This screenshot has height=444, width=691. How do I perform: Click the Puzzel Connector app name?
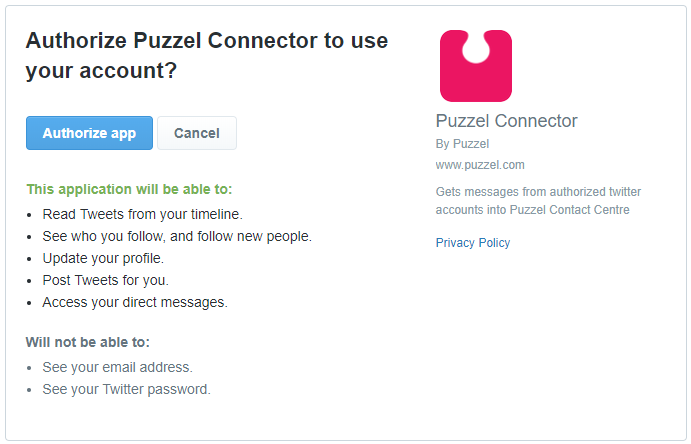[x=507, y=121]
